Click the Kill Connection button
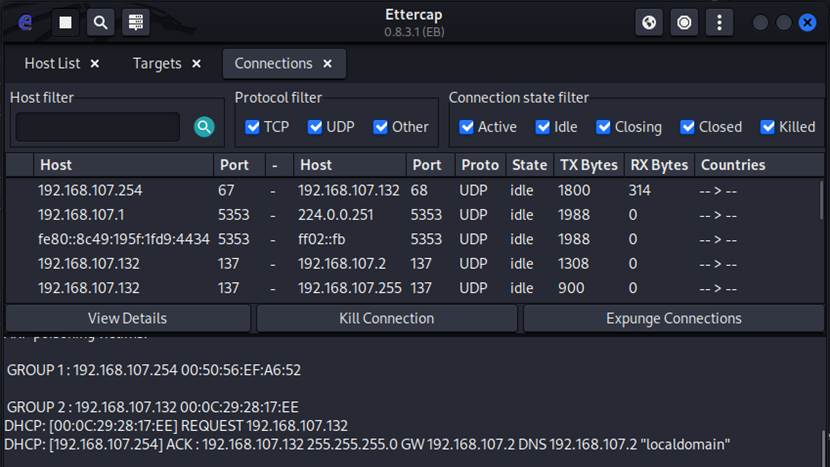Viewport: 830px width, 467px height. 386,318
